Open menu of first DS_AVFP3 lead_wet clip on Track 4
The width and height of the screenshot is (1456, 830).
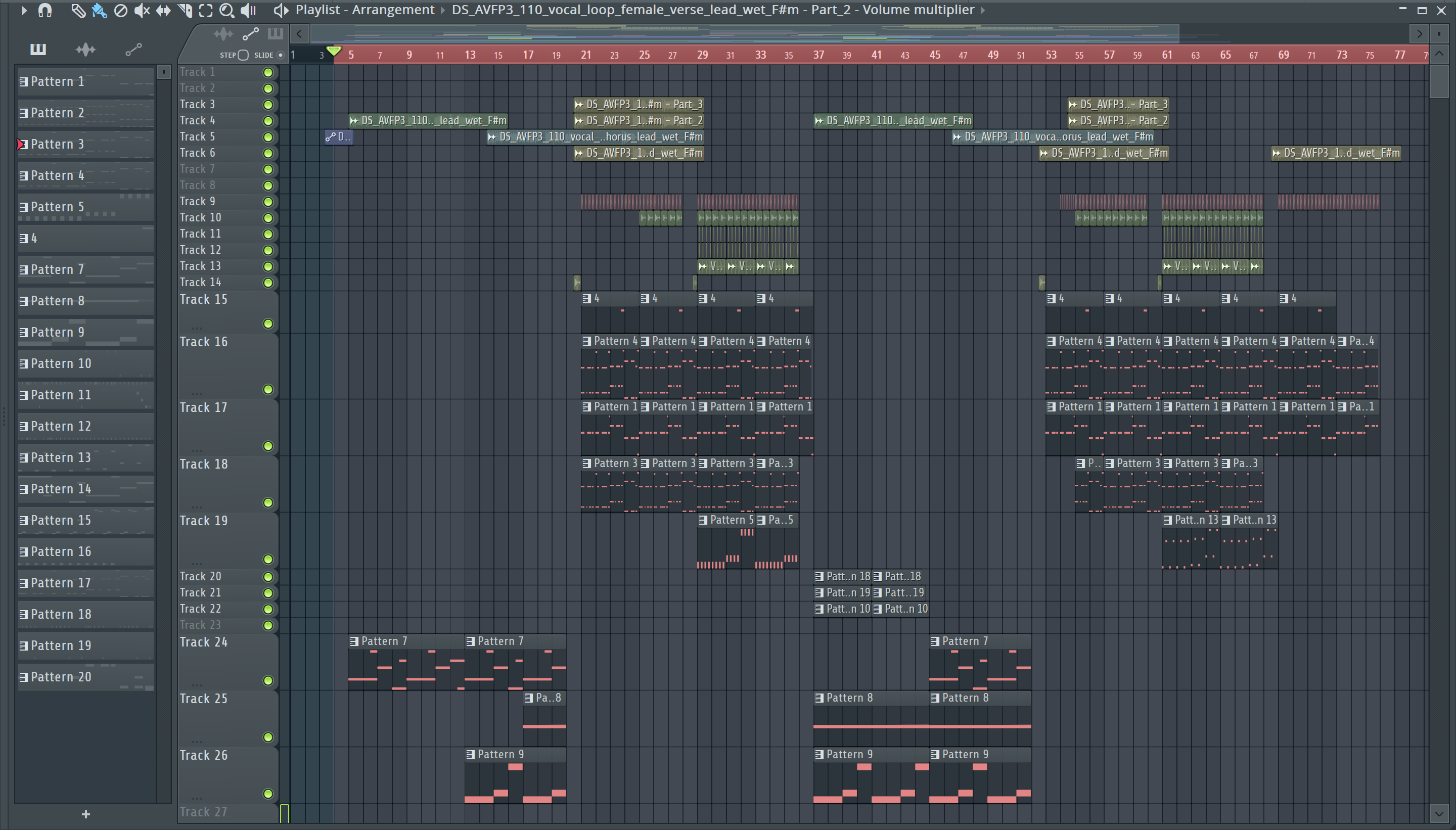(x=354, y=121)
